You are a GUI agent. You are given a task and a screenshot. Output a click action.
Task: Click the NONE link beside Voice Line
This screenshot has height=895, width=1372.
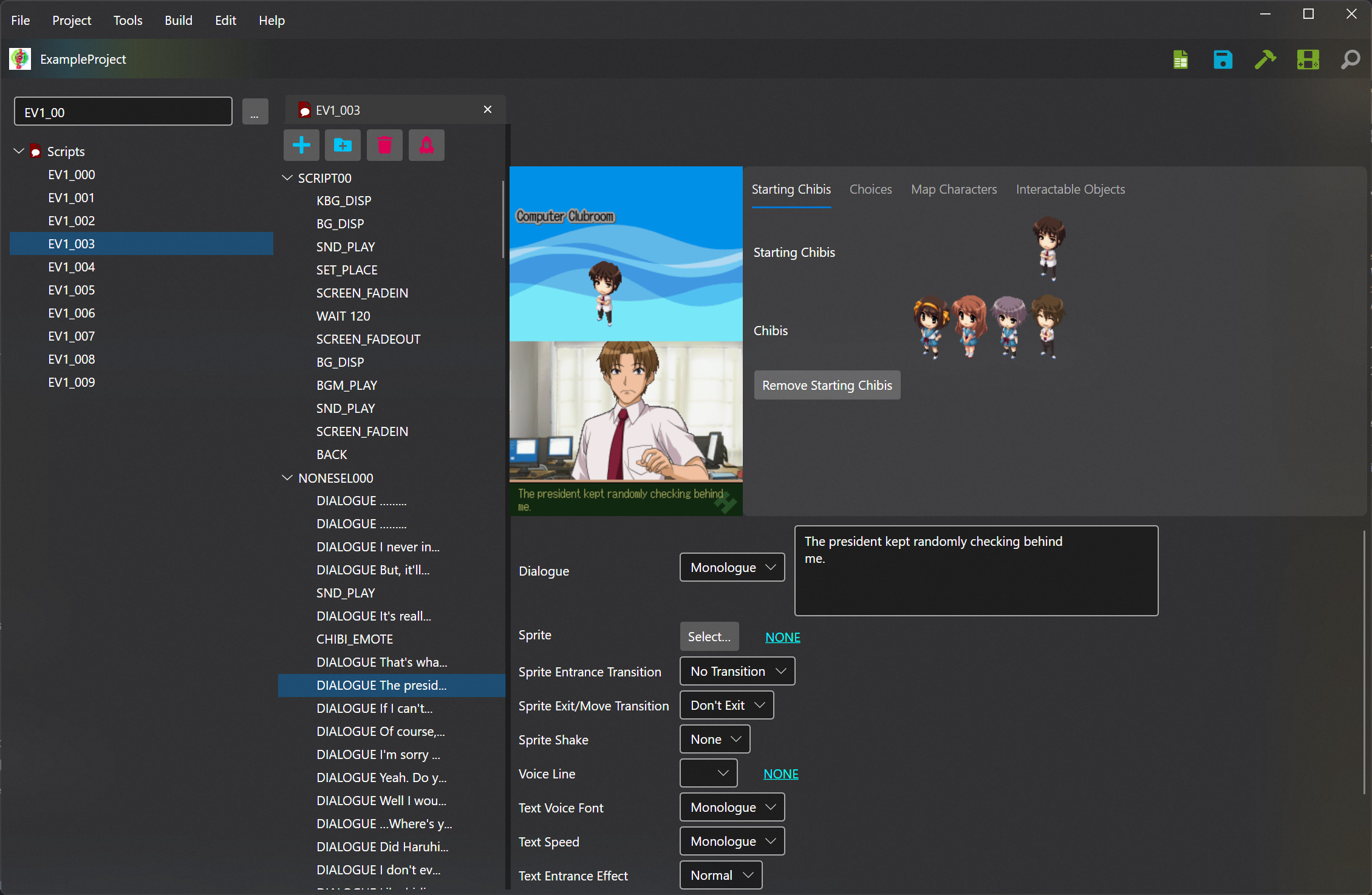click(x=780, y=774)
